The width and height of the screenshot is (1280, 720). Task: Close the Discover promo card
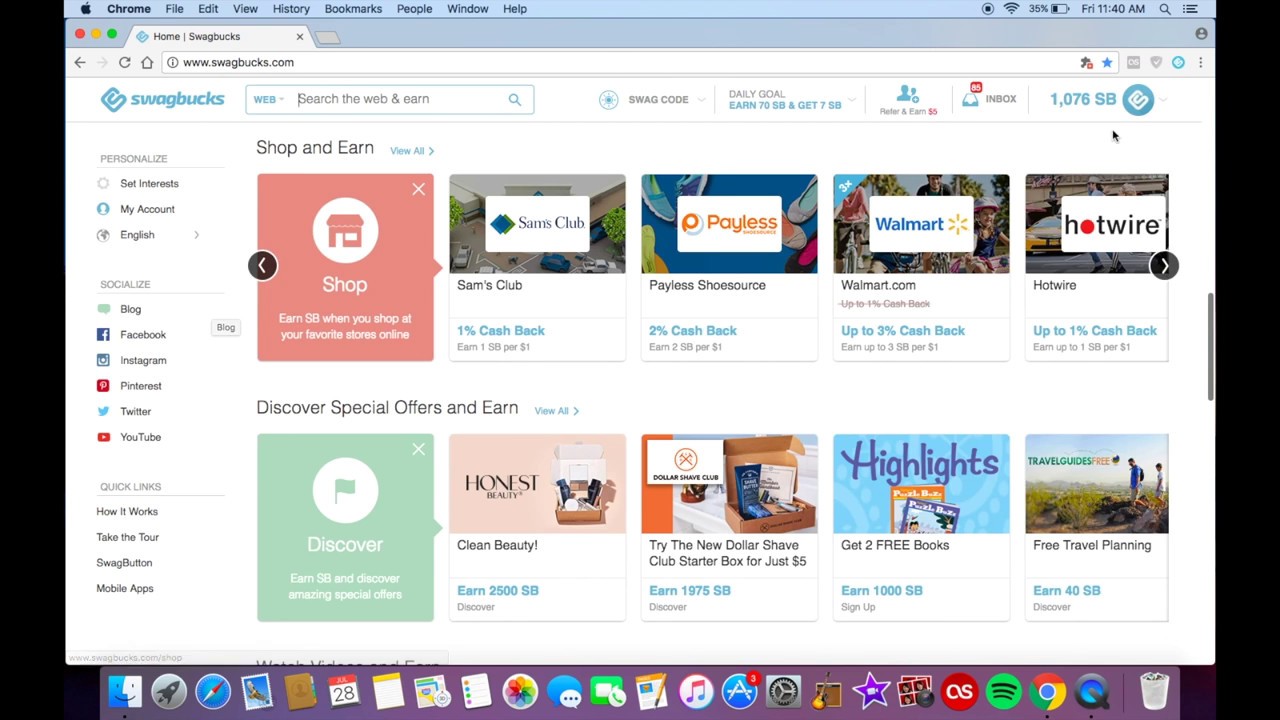click(x=418, y=450)
